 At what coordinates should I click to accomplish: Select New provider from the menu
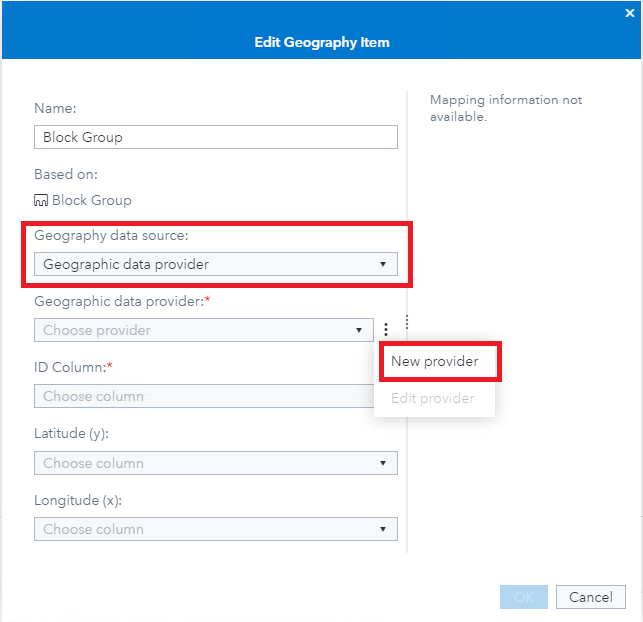click(x=435, y=361)
